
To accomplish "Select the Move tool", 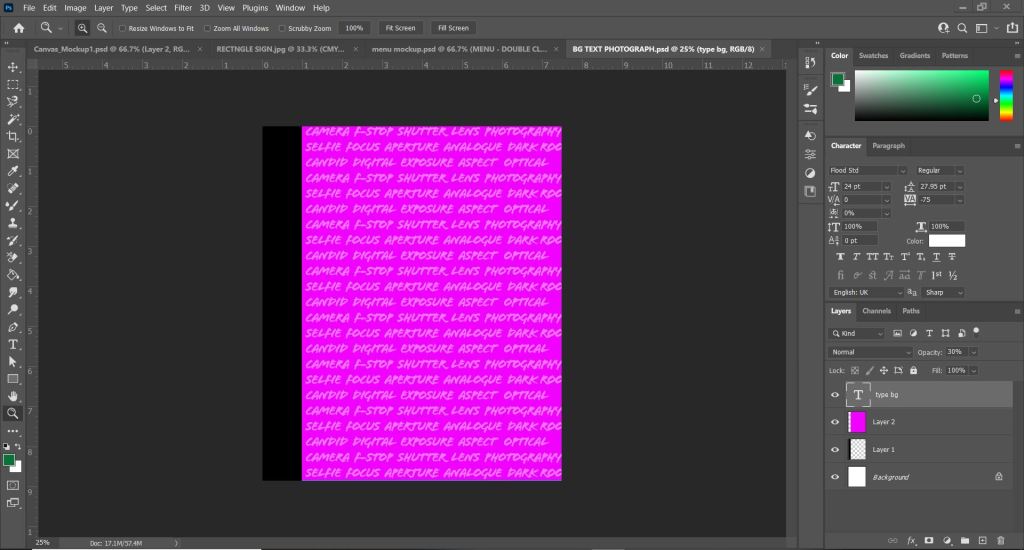I will point(13,67).
